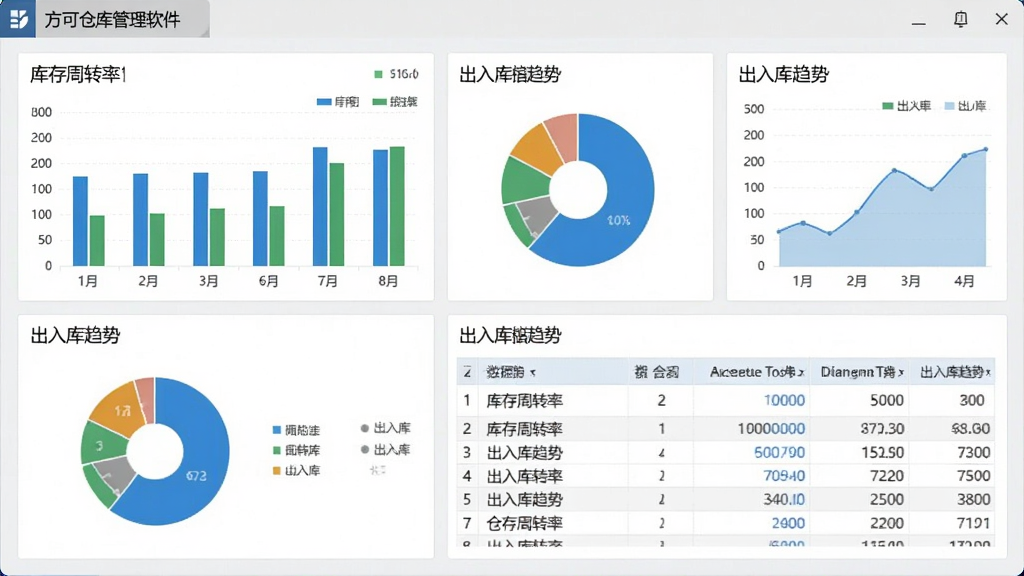
Task: Click the 10000000 value in row 2
Action: 771,429
